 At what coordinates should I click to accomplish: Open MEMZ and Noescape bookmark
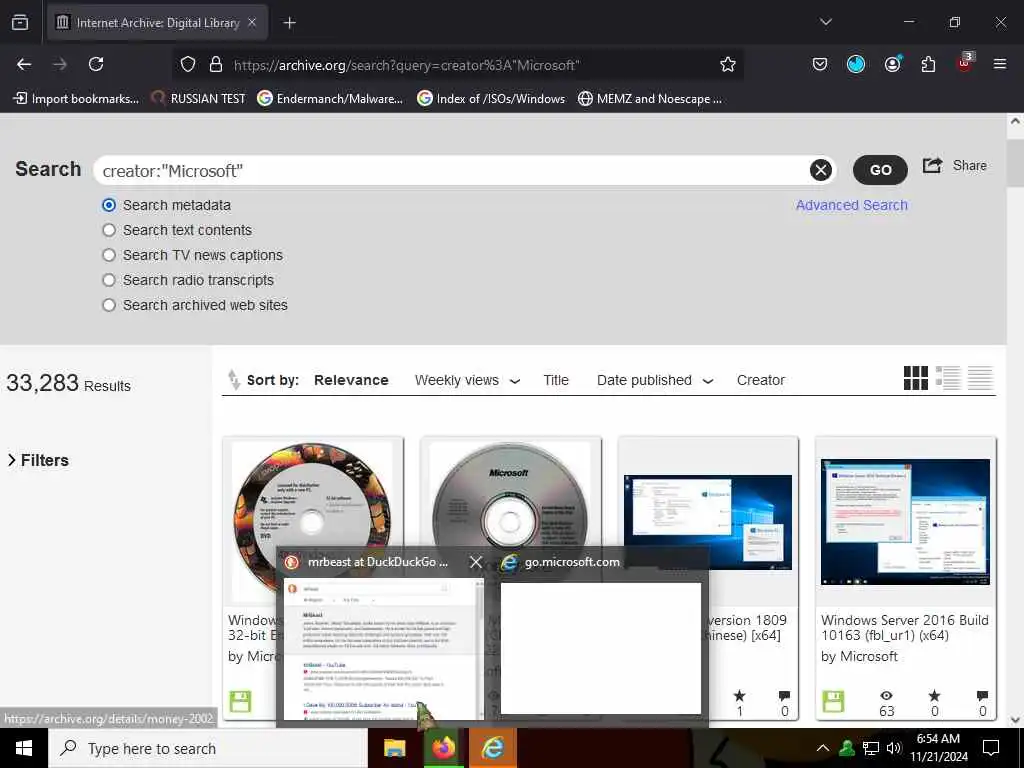pyautogui.click(x=650, y=99)
